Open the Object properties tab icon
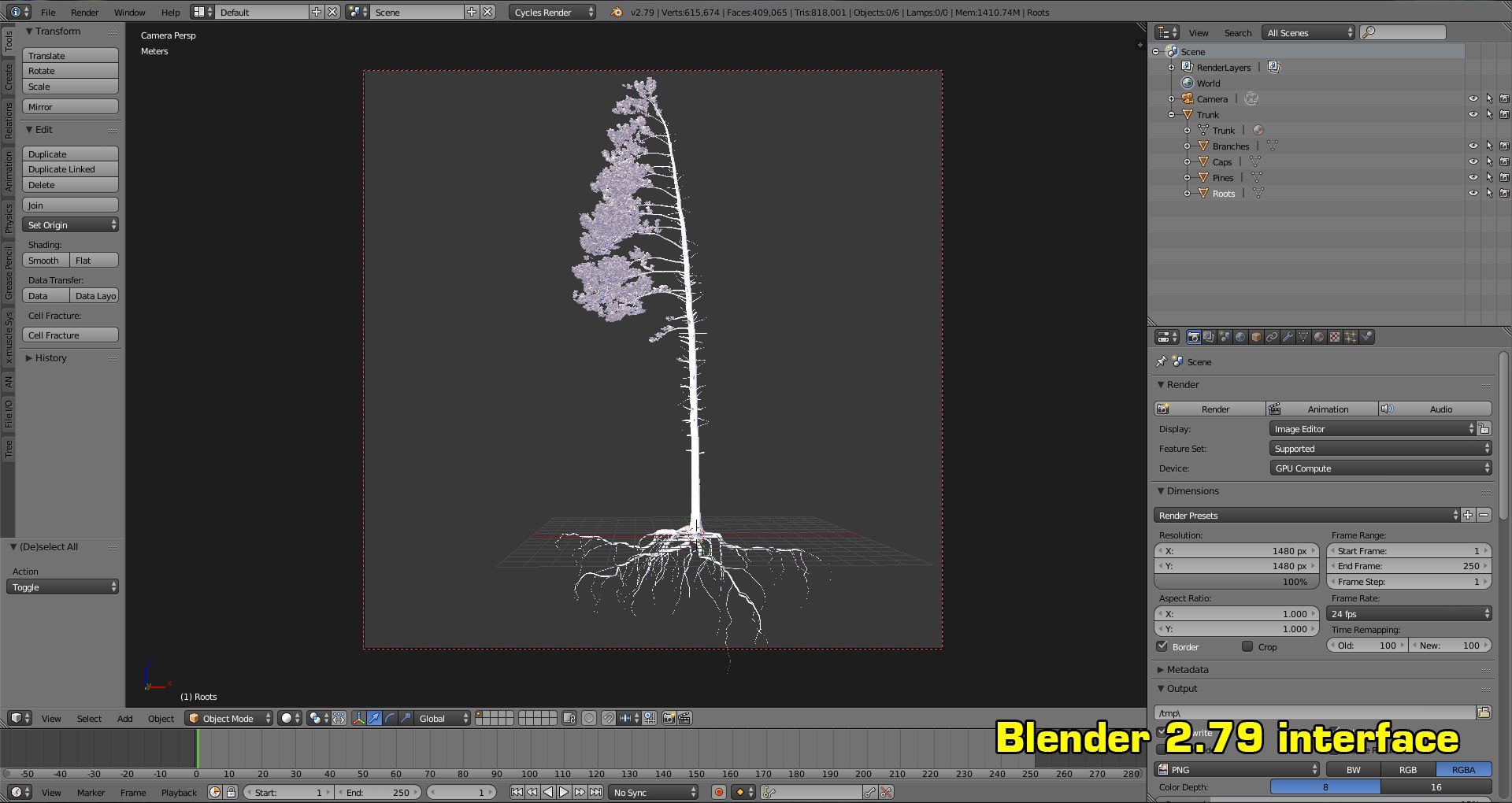This screenshot has height=803, width=1512. (1256, 337)
